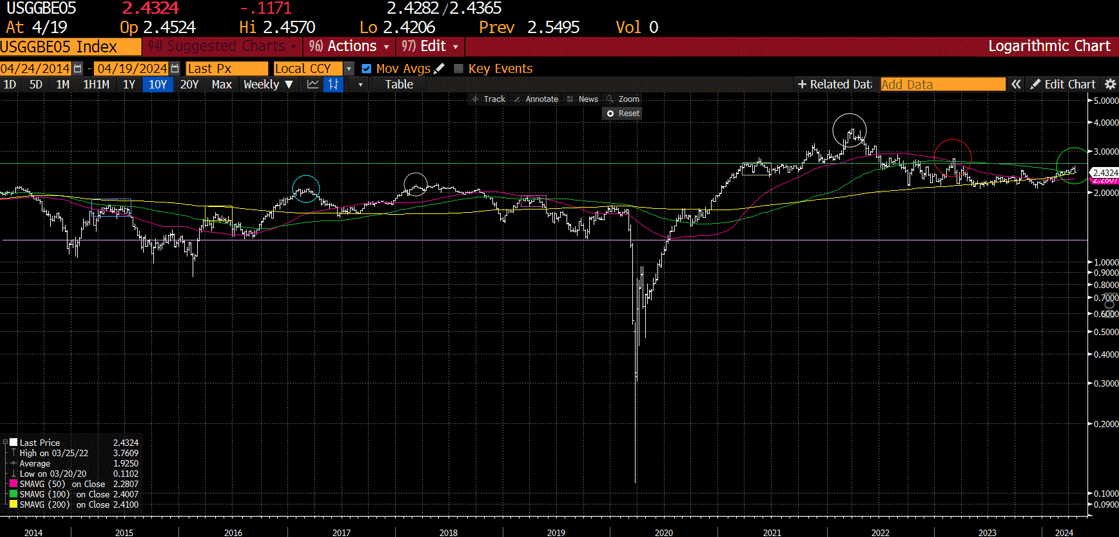Open the chart settings gear icon

(x=1110, y=84)
